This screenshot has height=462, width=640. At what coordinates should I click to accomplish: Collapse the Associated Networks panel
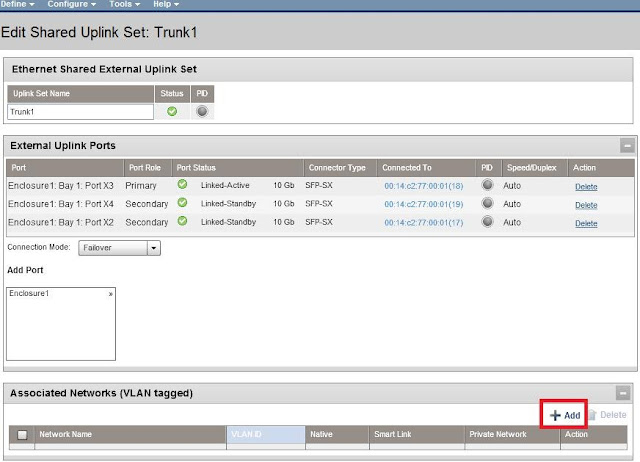[x=623, y=393]
